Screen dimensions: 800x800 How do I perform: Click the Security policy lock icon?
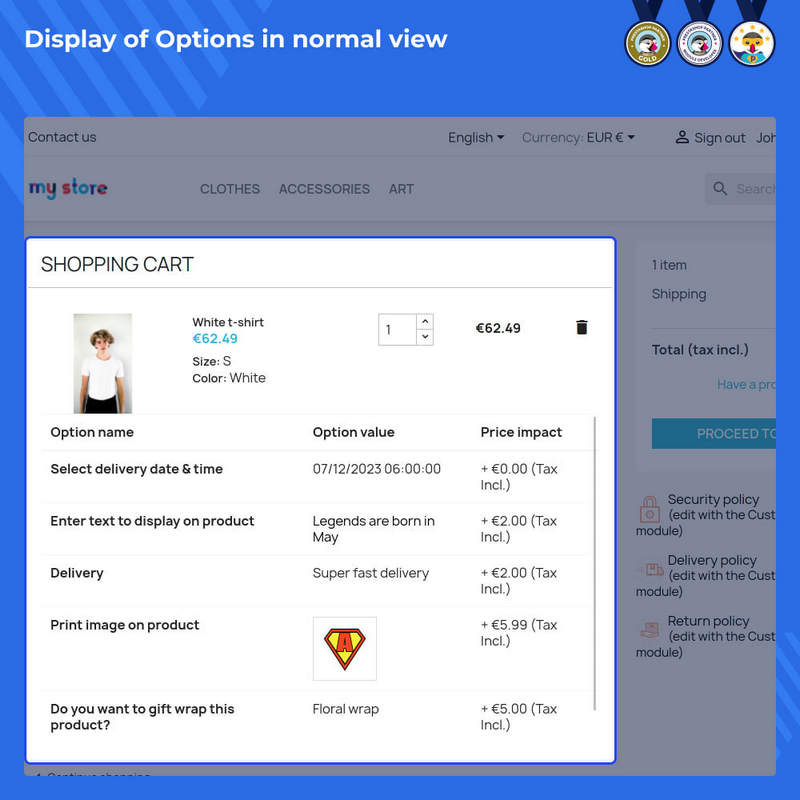[x=649, y=509]
